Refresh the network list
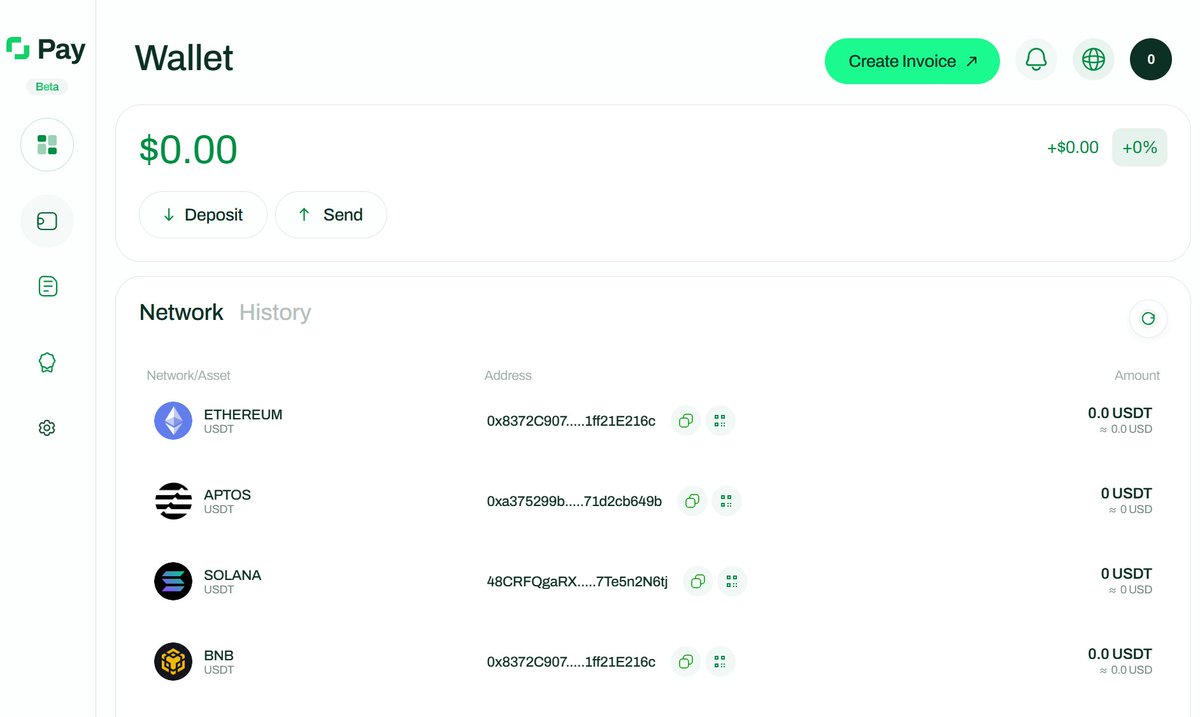 tap(1148, 318)
